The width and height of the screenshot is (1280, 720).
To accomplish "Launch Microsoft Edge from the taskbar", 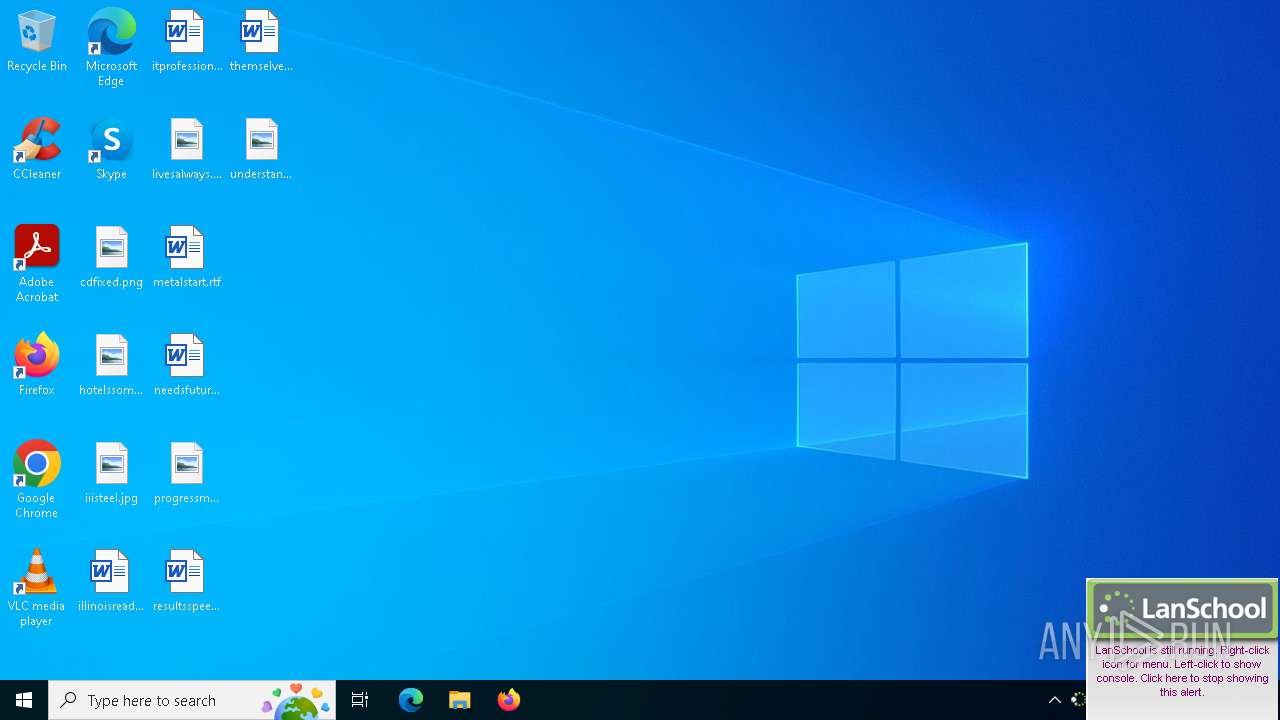I will (411, 700).
